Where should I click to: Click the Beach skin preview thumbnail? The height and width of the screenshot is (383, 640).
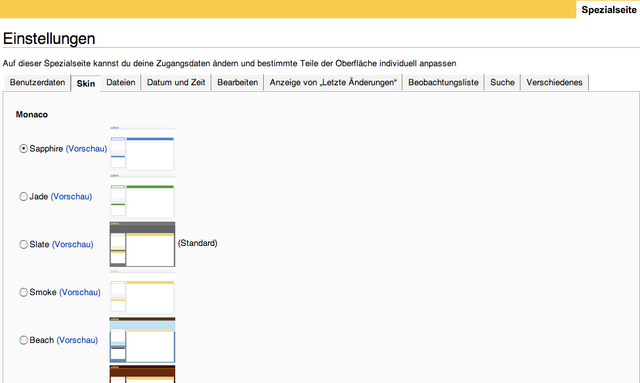click(x=142, y=340)
